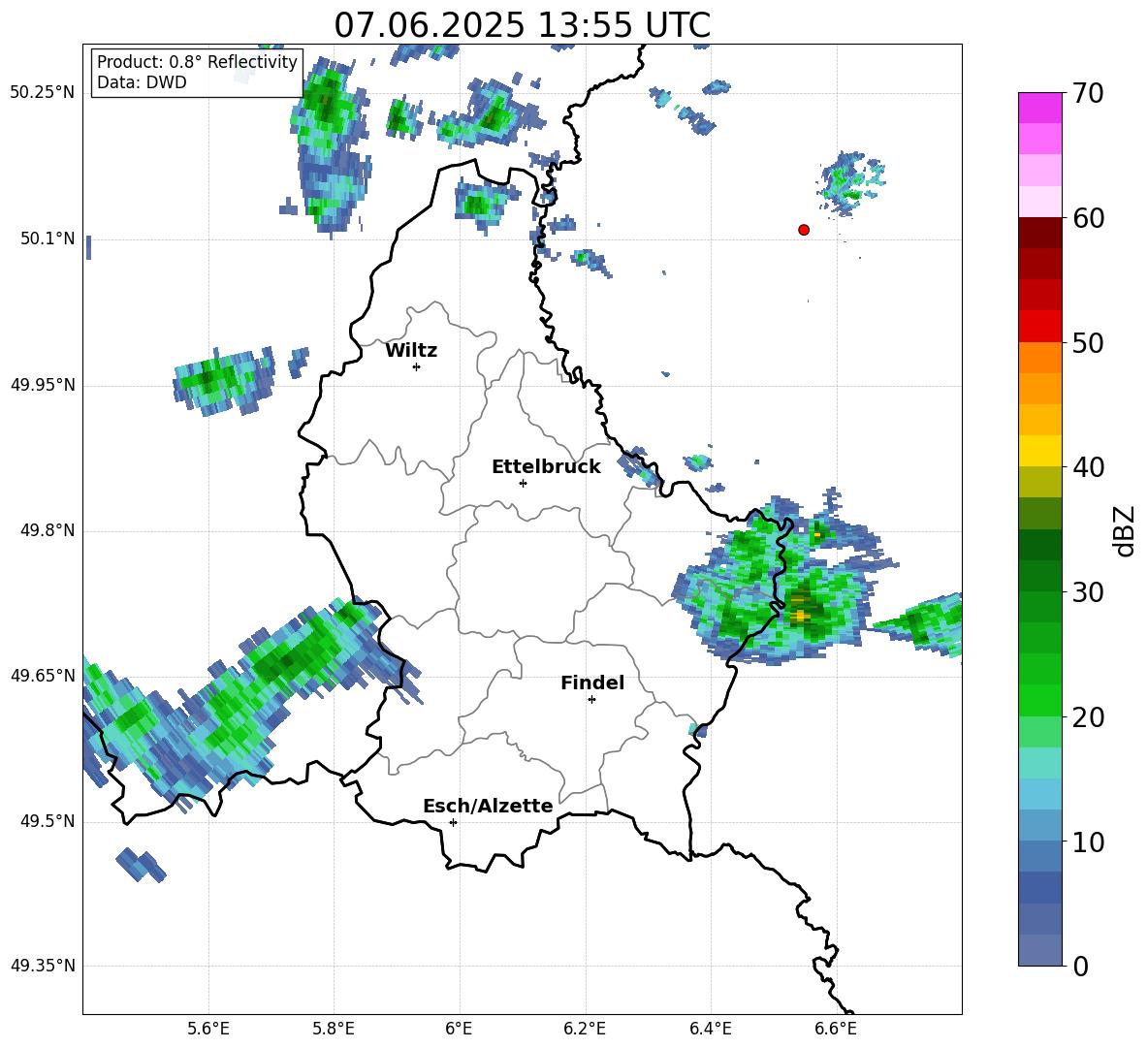The height and width of the screenshot is (1048, 1148).
Task: Click the Findel station label
Action: click(592, 683)
